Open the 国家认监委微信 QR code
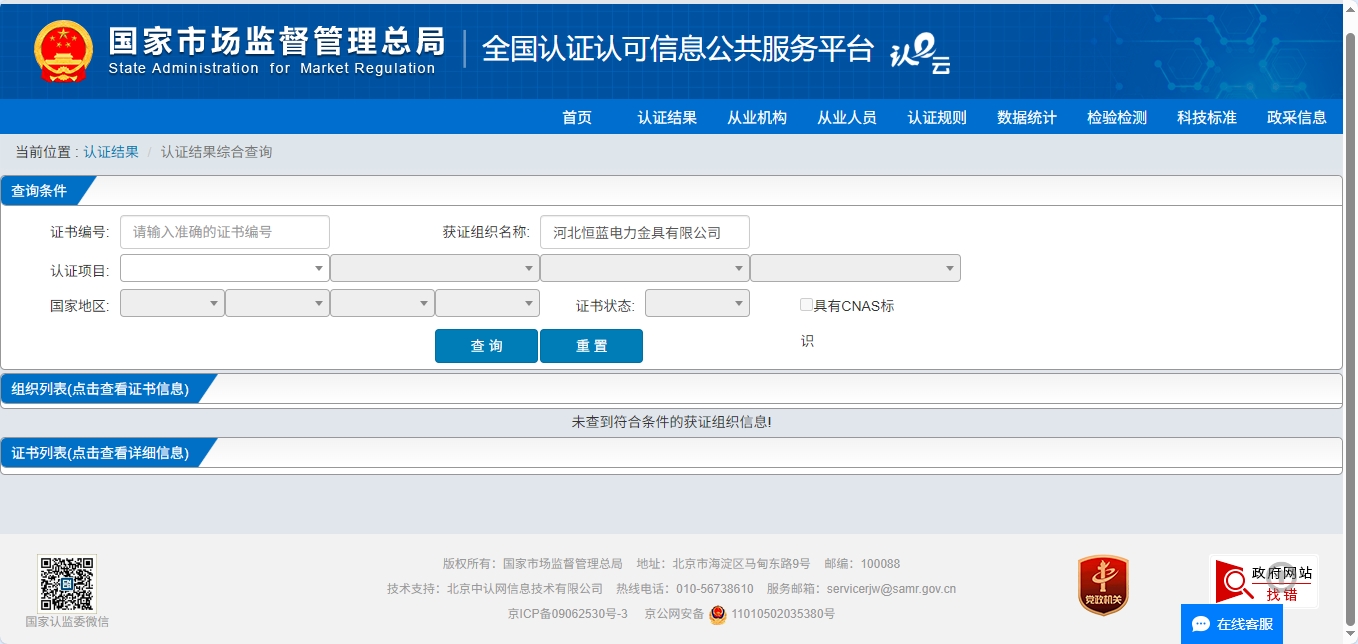 coord(67,584)
